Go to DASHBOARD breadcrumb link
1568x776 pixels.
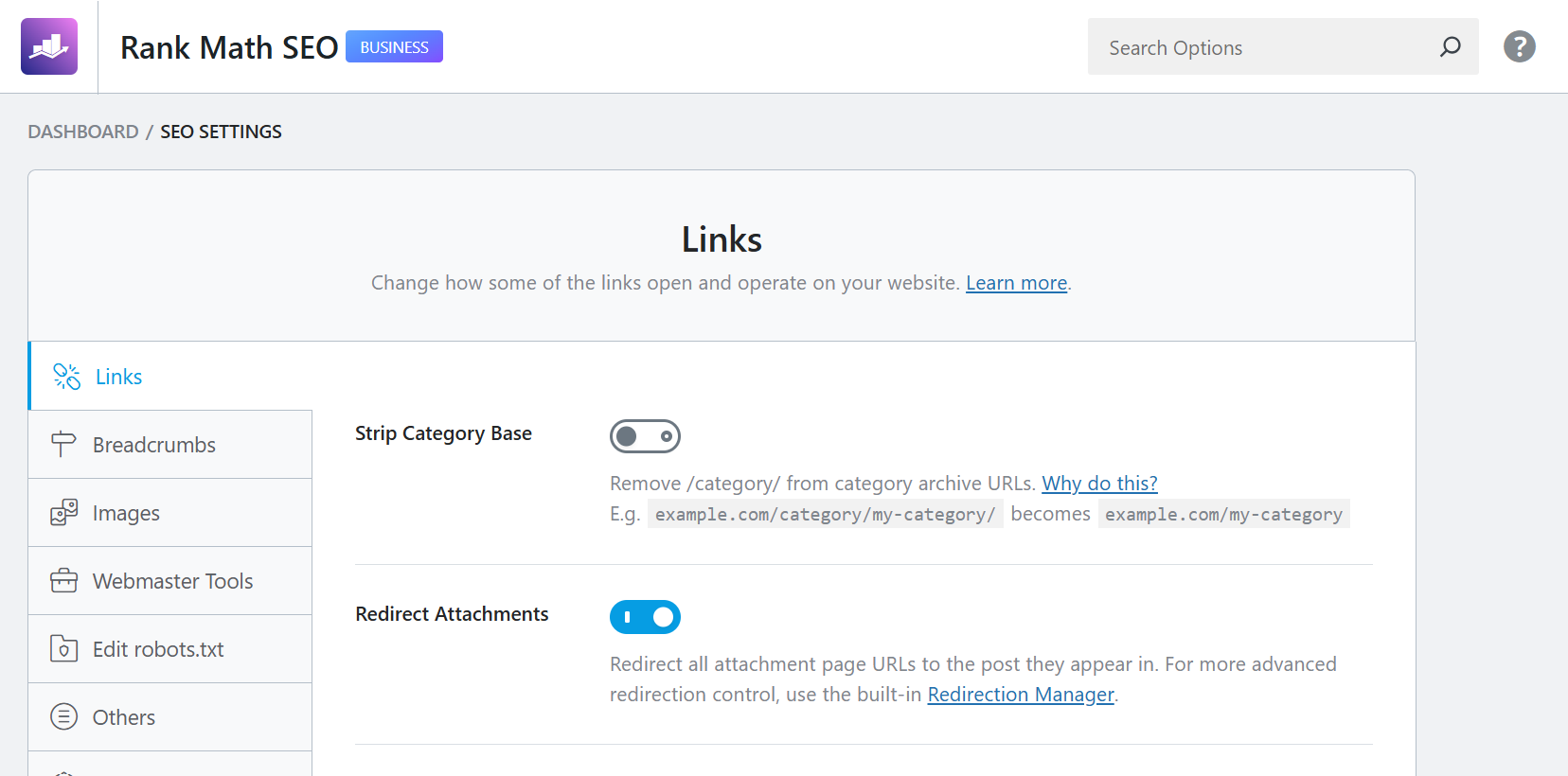(83, 132)
